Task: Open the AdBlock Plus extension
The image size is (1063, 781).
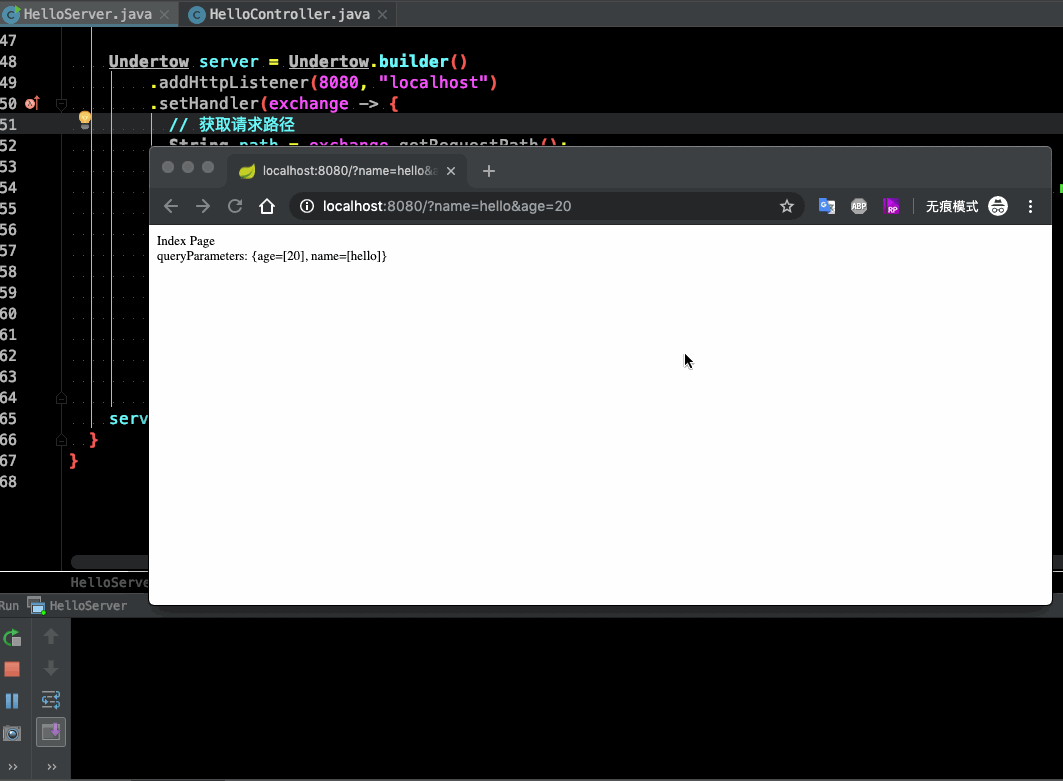Action: pos(859,206)
